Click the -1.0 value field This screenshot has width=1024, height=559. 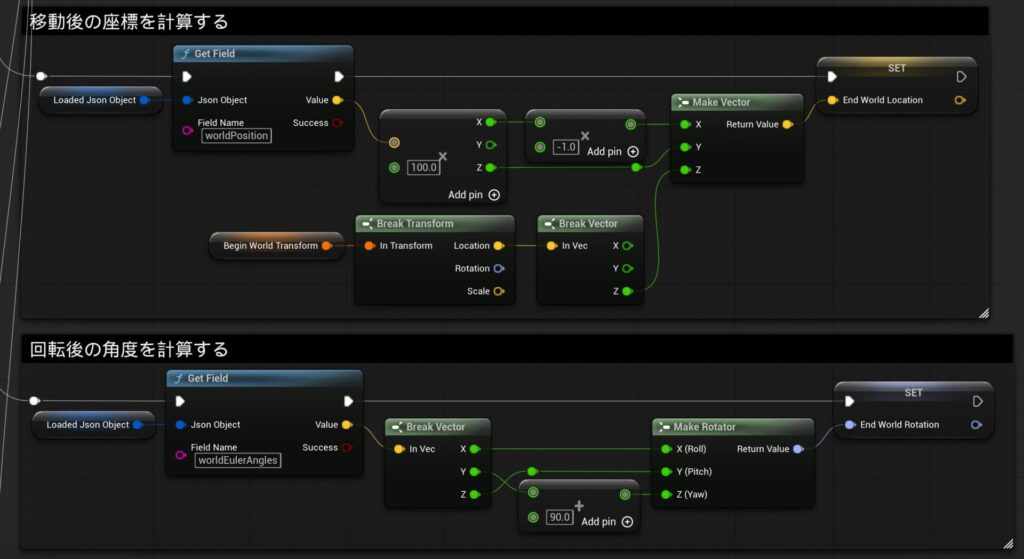click(566, 147)
